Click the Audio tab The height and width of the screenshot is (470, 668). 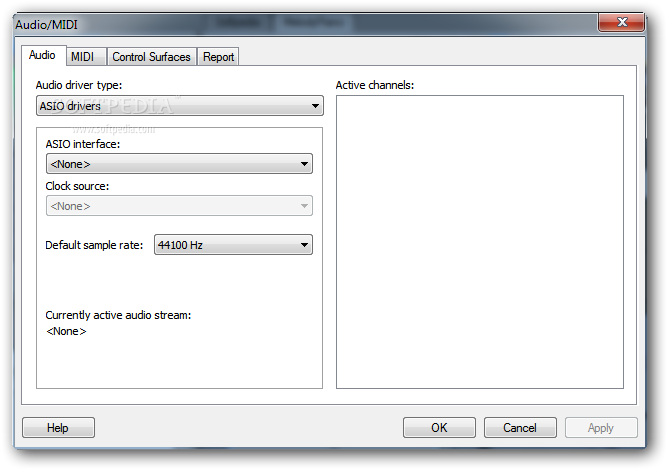(x=43, y=55)
